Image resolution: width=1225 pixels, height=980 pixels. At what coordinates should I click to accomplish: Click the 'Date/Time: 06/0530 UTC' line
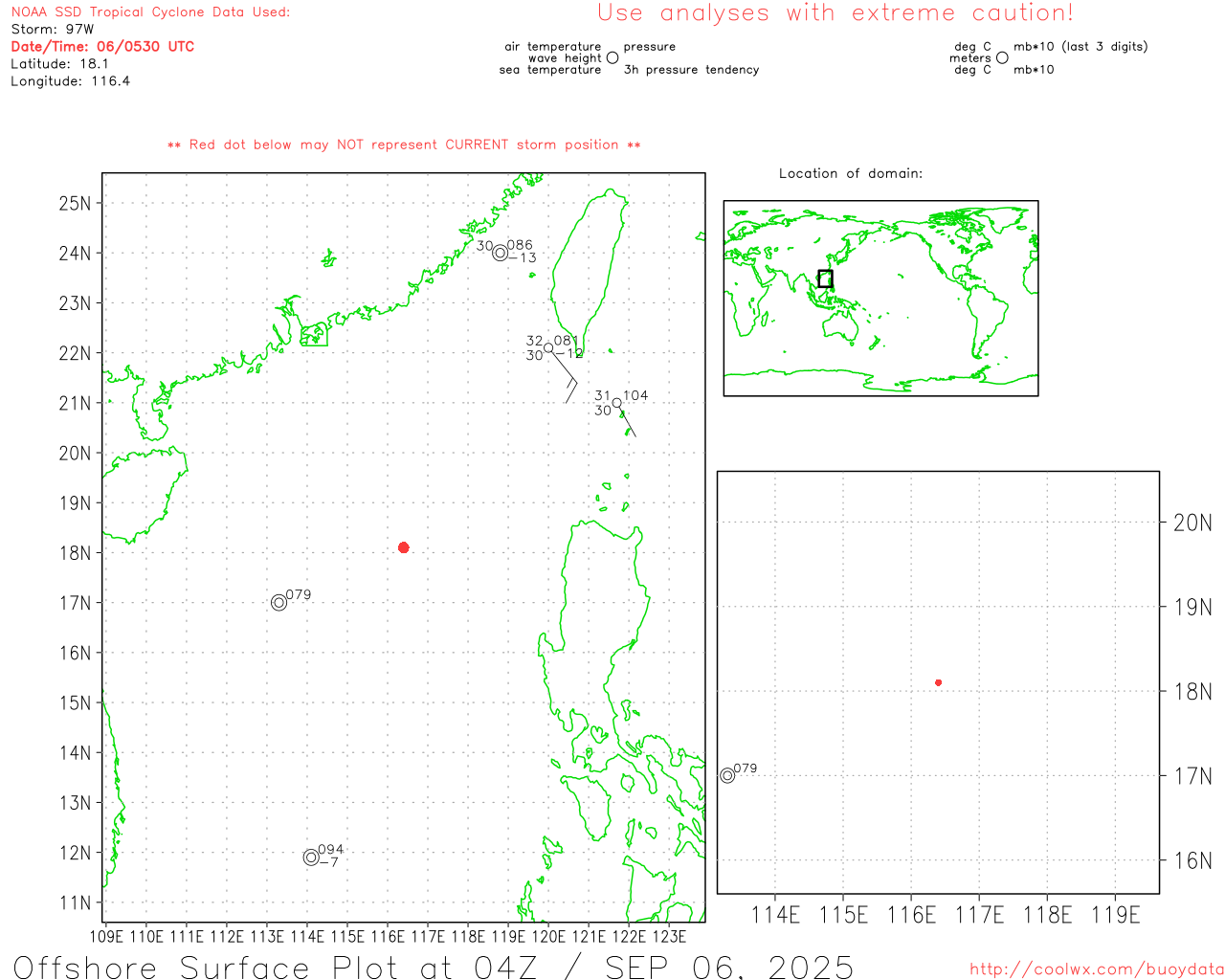102,46
